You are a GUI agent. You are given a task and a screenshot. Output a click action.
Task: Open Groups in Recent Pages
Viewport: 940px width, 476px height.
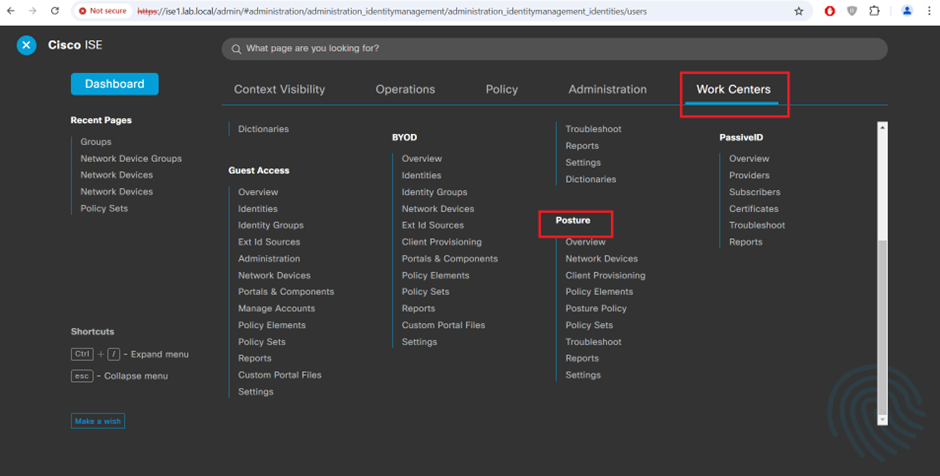(96, 142)
